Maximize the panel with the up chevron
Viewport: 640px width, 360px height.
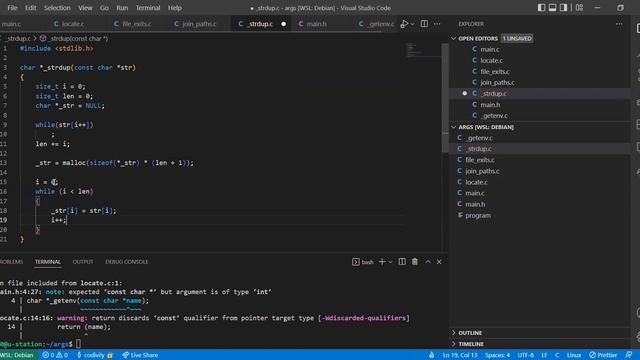428,262
